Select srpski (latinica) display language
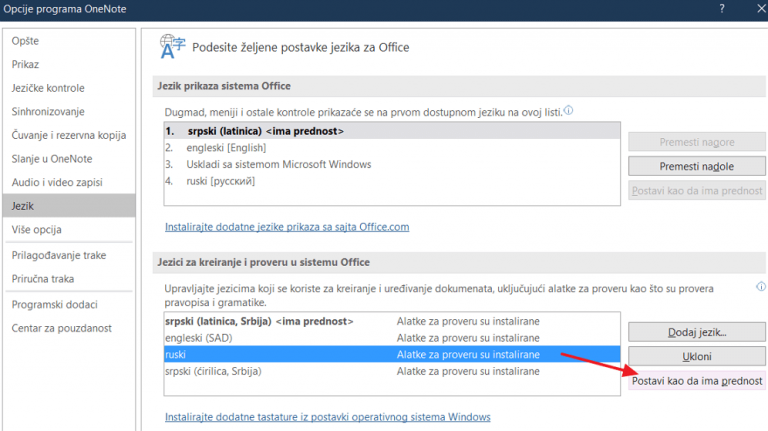The height and width of the screenshot is (431, 768). [x=392, y=131]
